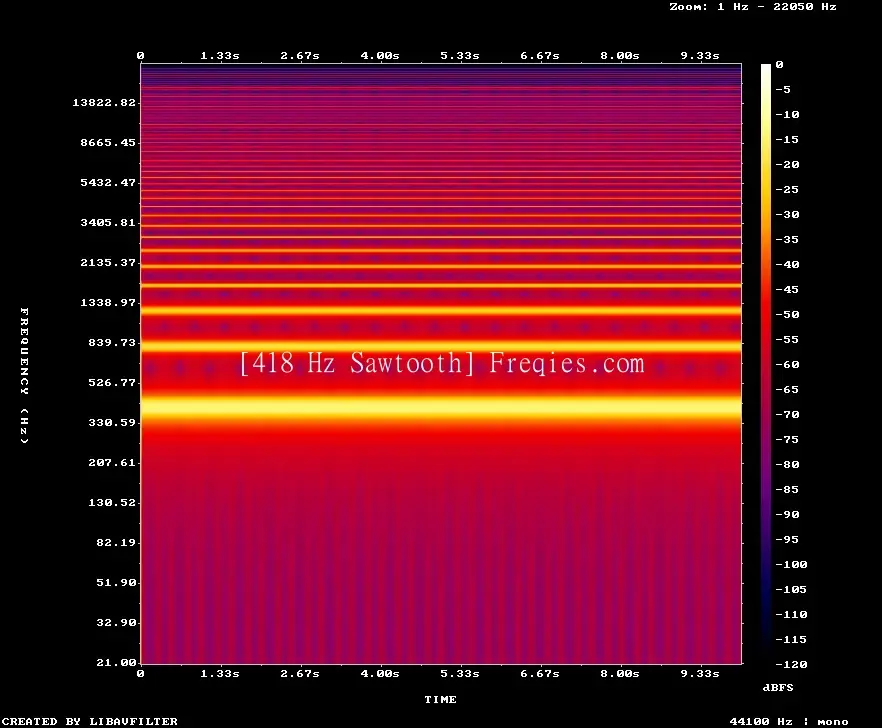Click 5.33s on the top time axis
This screenshot has width=882, height=728.
(460, 56)
